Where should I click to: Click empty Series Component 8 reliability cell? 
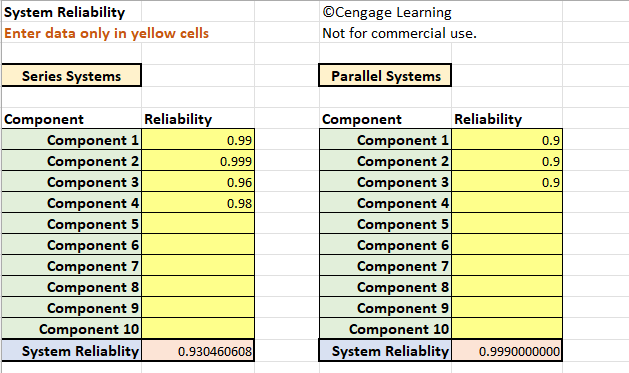pyautogui.click(x=198, y=287)
